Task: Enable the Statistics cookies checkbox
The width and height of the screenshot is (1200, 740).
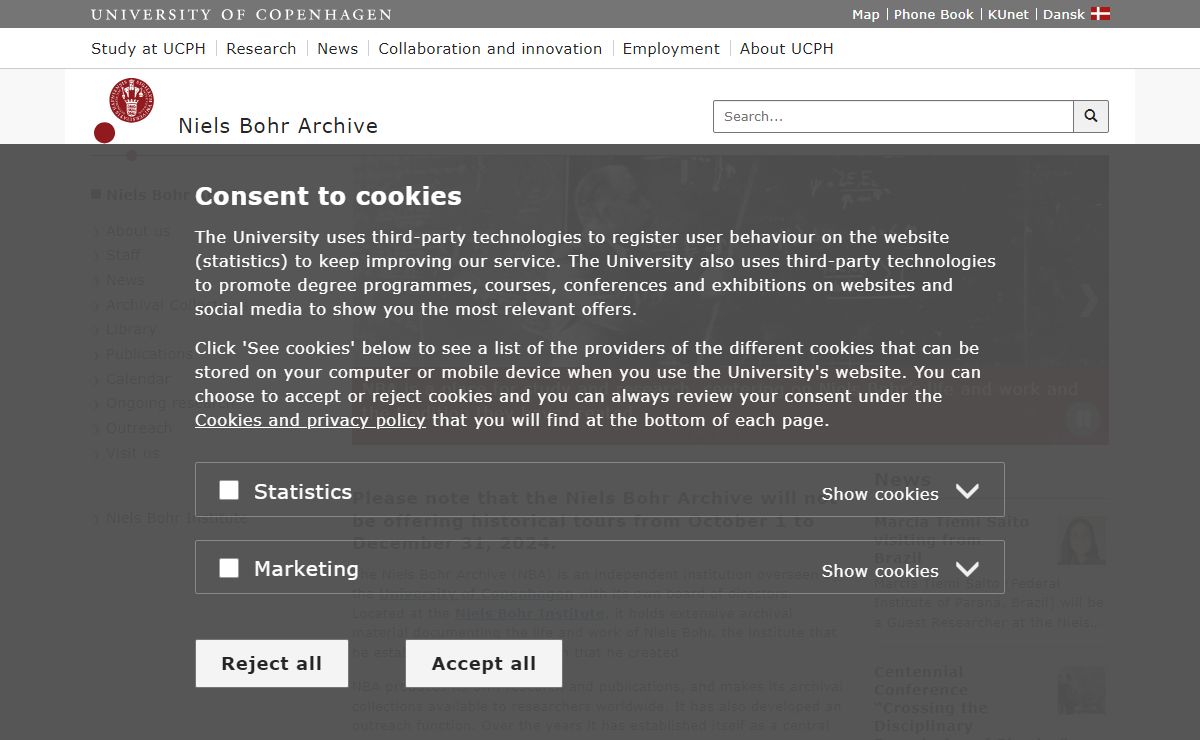Action: [x=229, y=490]
